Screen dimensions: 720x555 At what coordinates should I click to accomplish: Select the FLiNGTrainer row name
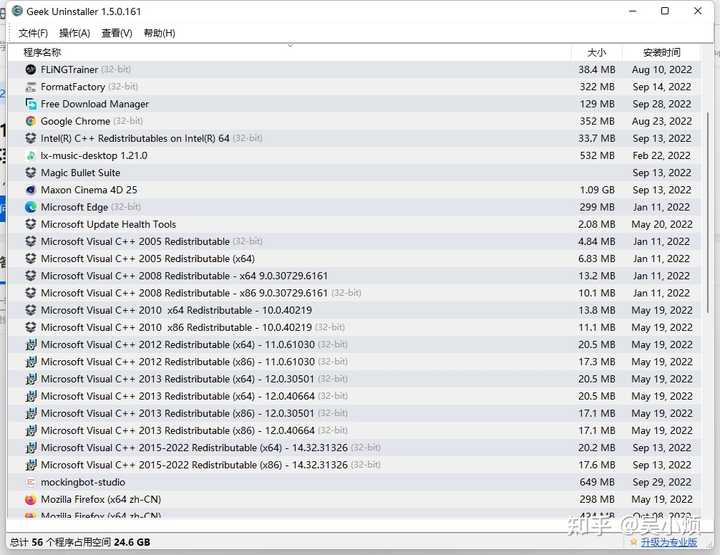pyautogui.click(x=69, y=70)
